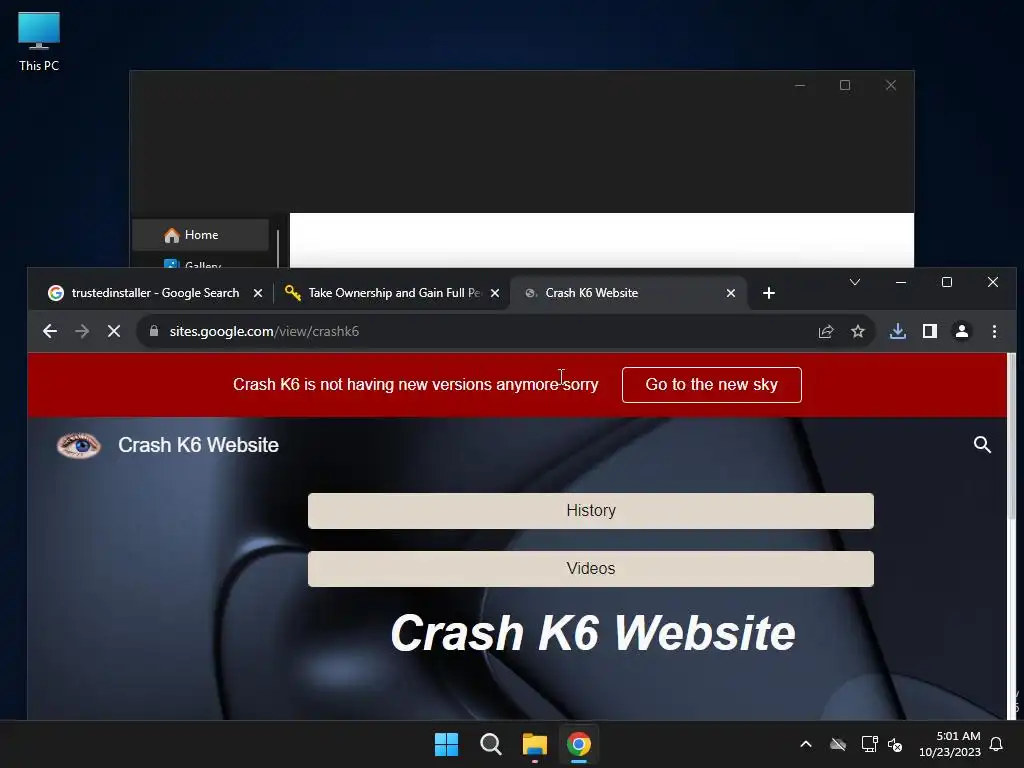This screenshot has width=1024, height=768.
Task: Close the File Explorer window
Action: [891, 86]
